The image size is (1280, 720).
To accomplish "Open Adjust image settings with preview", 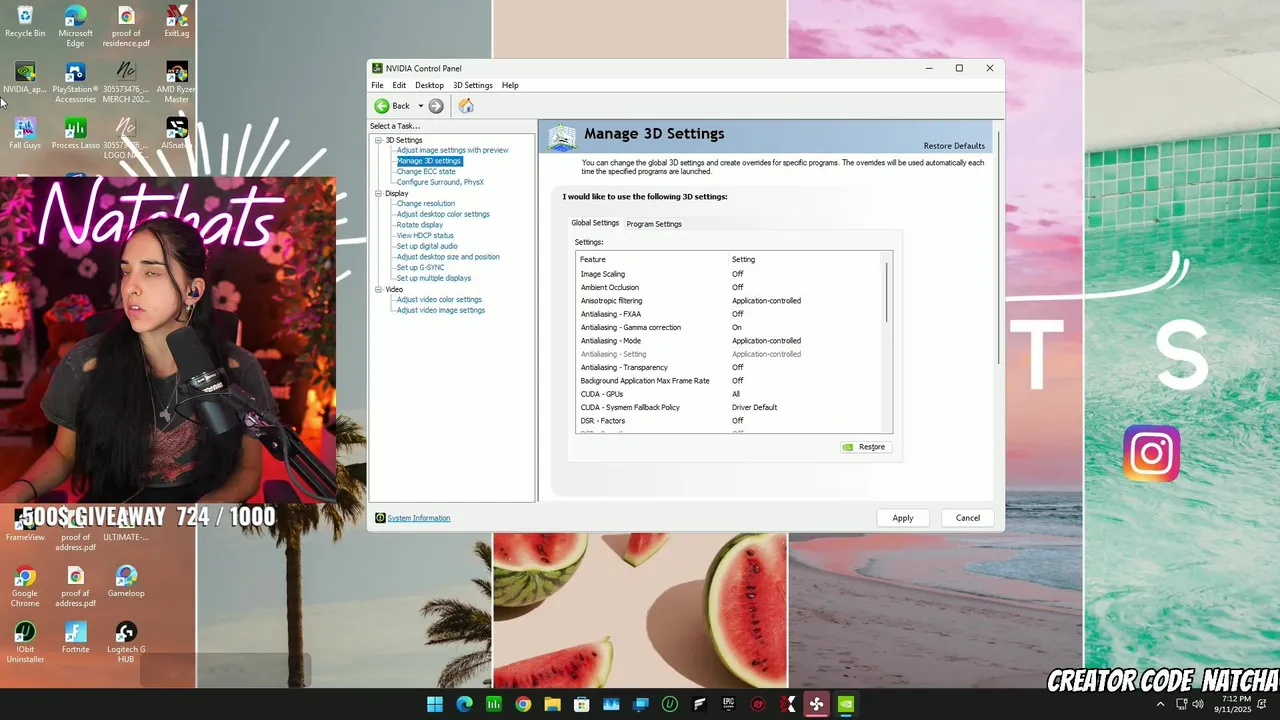I will pos(452,150).
